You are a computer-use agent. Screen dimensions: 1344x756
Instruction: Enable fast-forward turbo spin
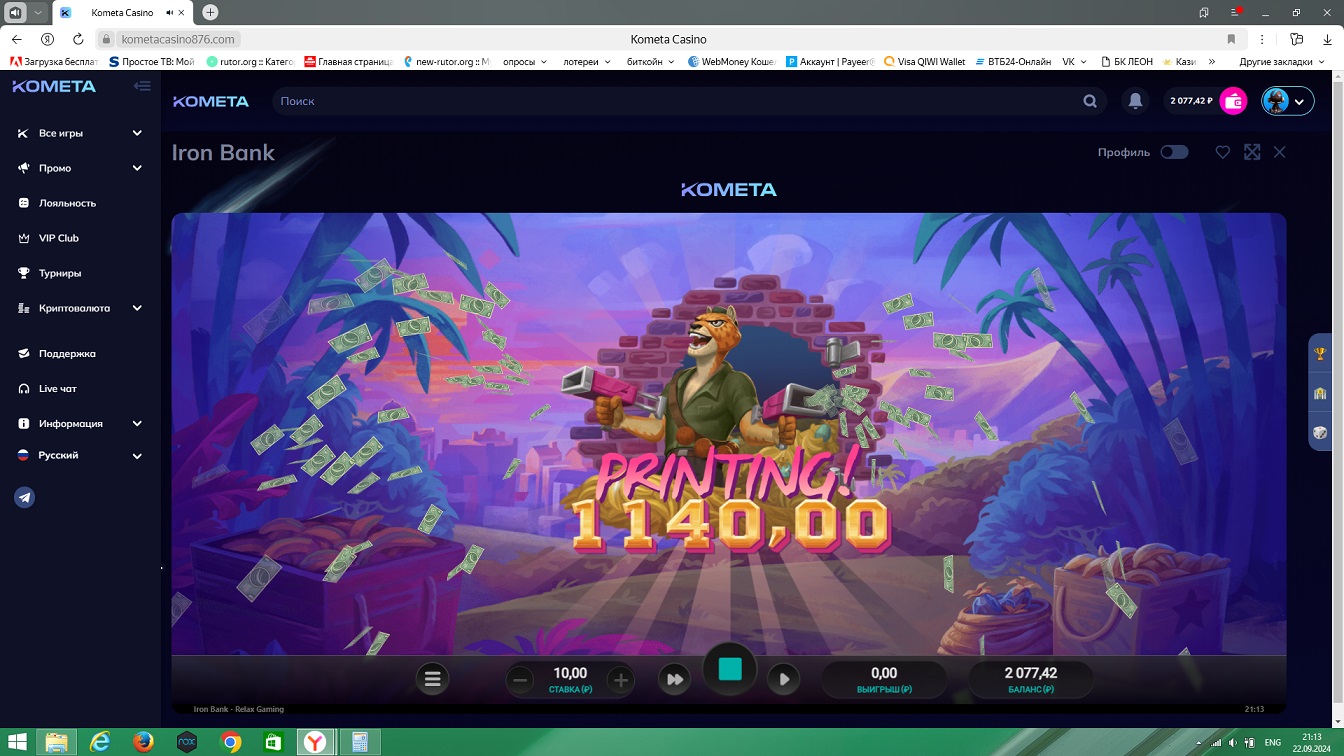click(675, 679)
